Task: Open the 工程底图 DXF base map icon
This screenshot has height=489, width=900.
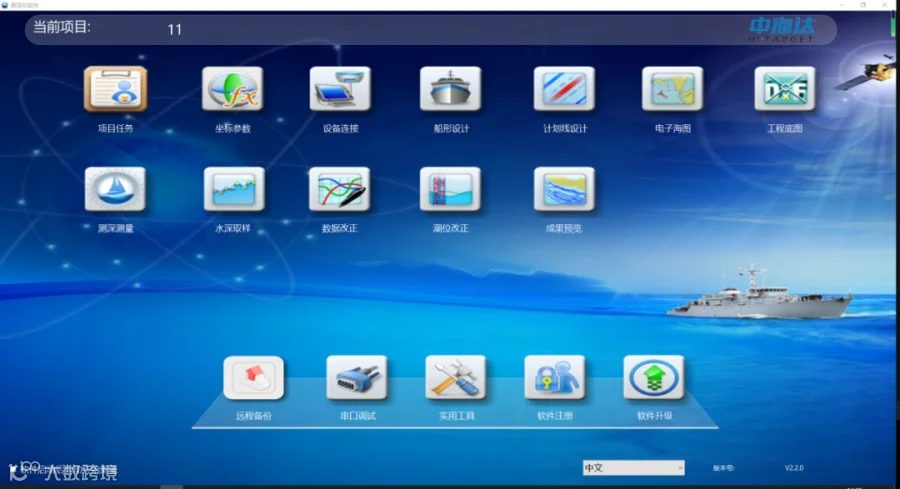Action: coord(785,89)
